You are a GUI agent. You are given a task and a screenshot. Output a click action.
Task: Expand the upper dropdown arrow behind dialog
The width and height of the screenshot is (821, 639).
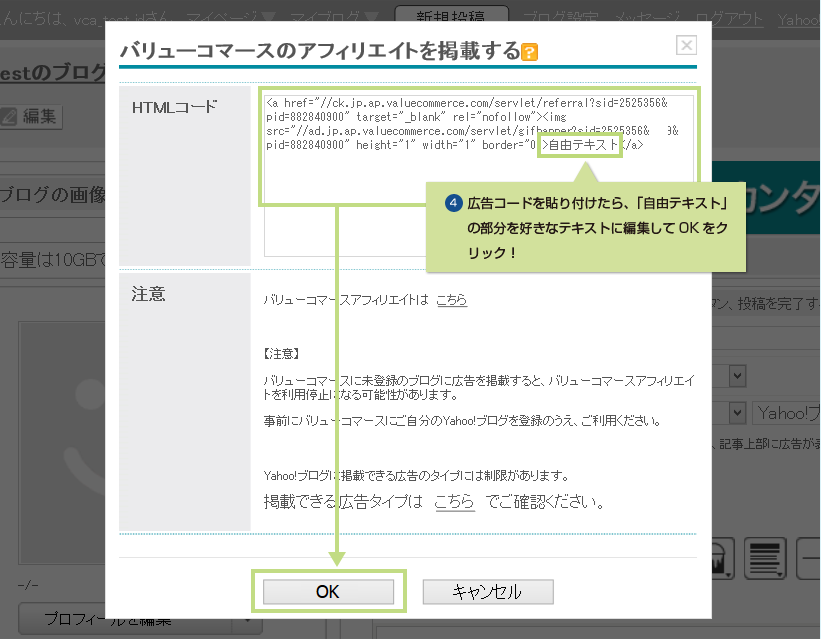(737, 376)
